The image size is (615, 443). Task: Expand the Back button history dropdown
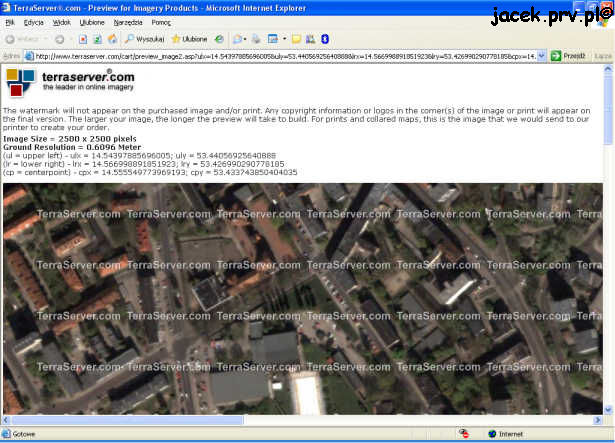(46, 39)
